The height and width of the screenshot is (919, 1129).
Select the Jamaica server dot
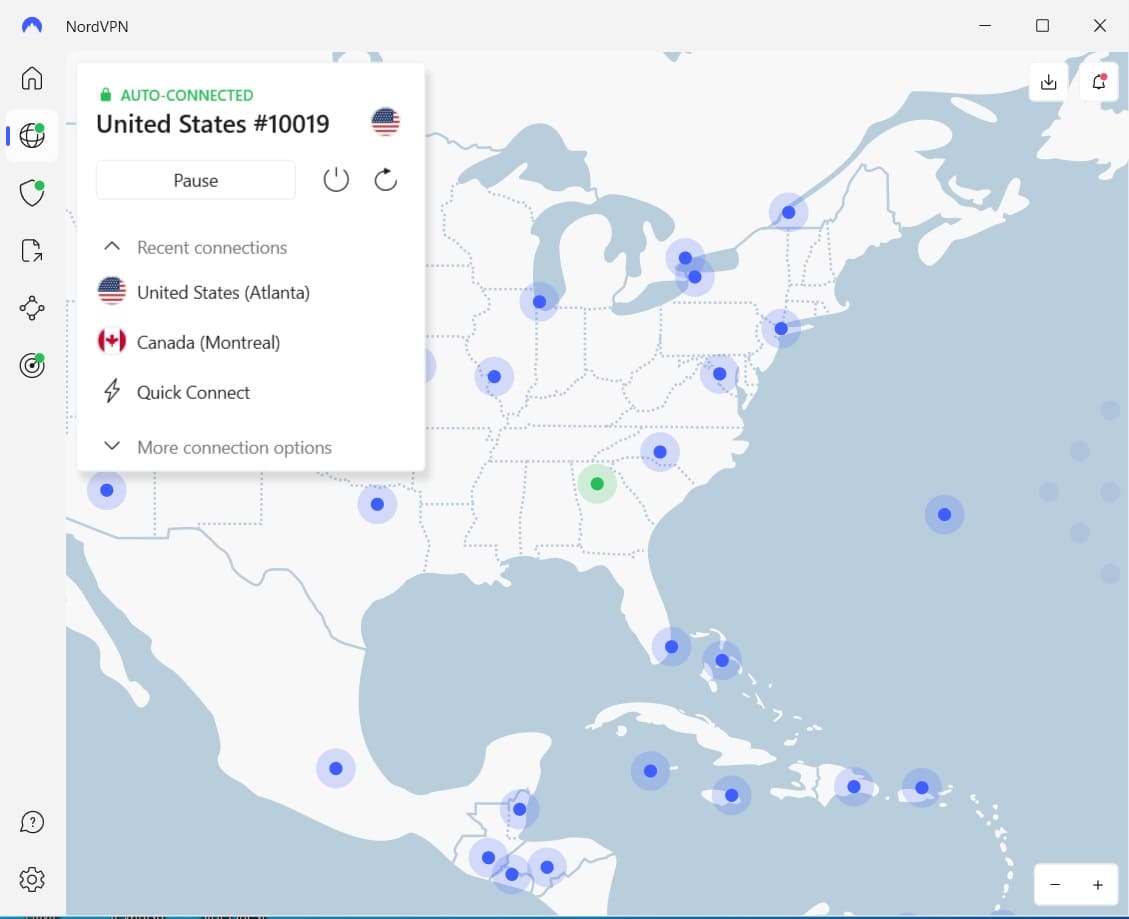click(732, 795)
